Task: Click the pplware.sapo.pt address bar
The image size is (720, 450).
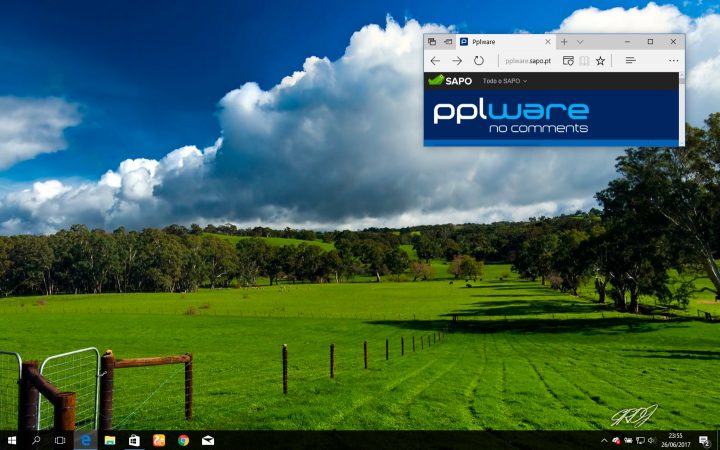Action: [x=528, y=61]
